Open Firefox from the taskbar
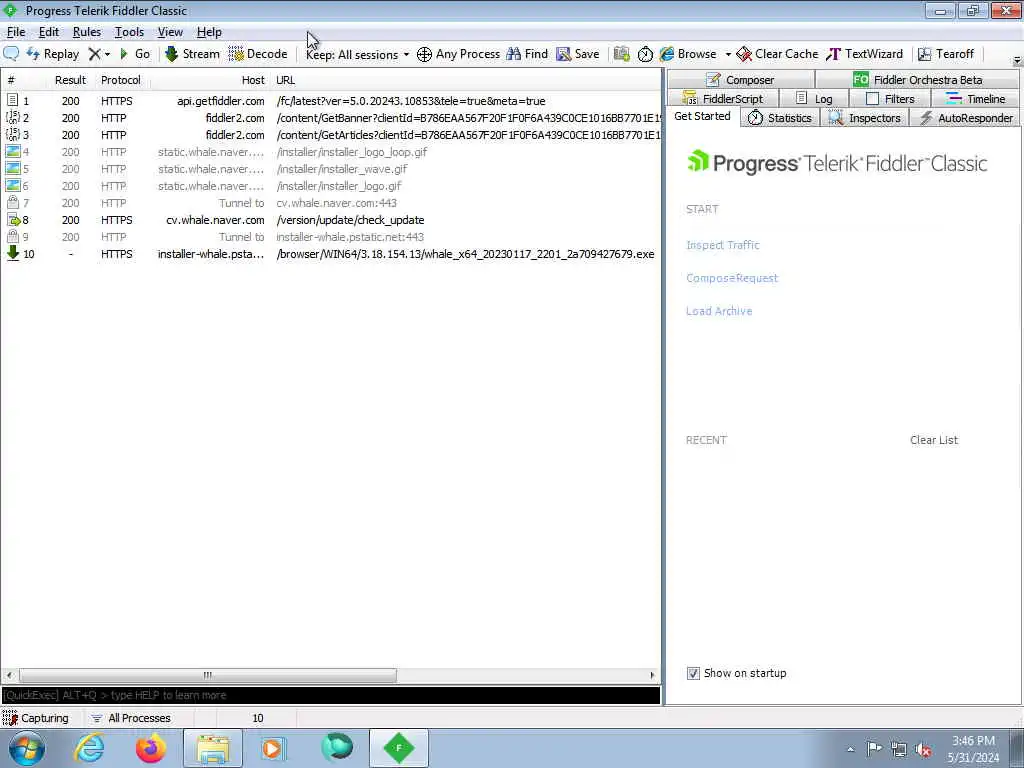1024x768 pixels. coord(151,748)
